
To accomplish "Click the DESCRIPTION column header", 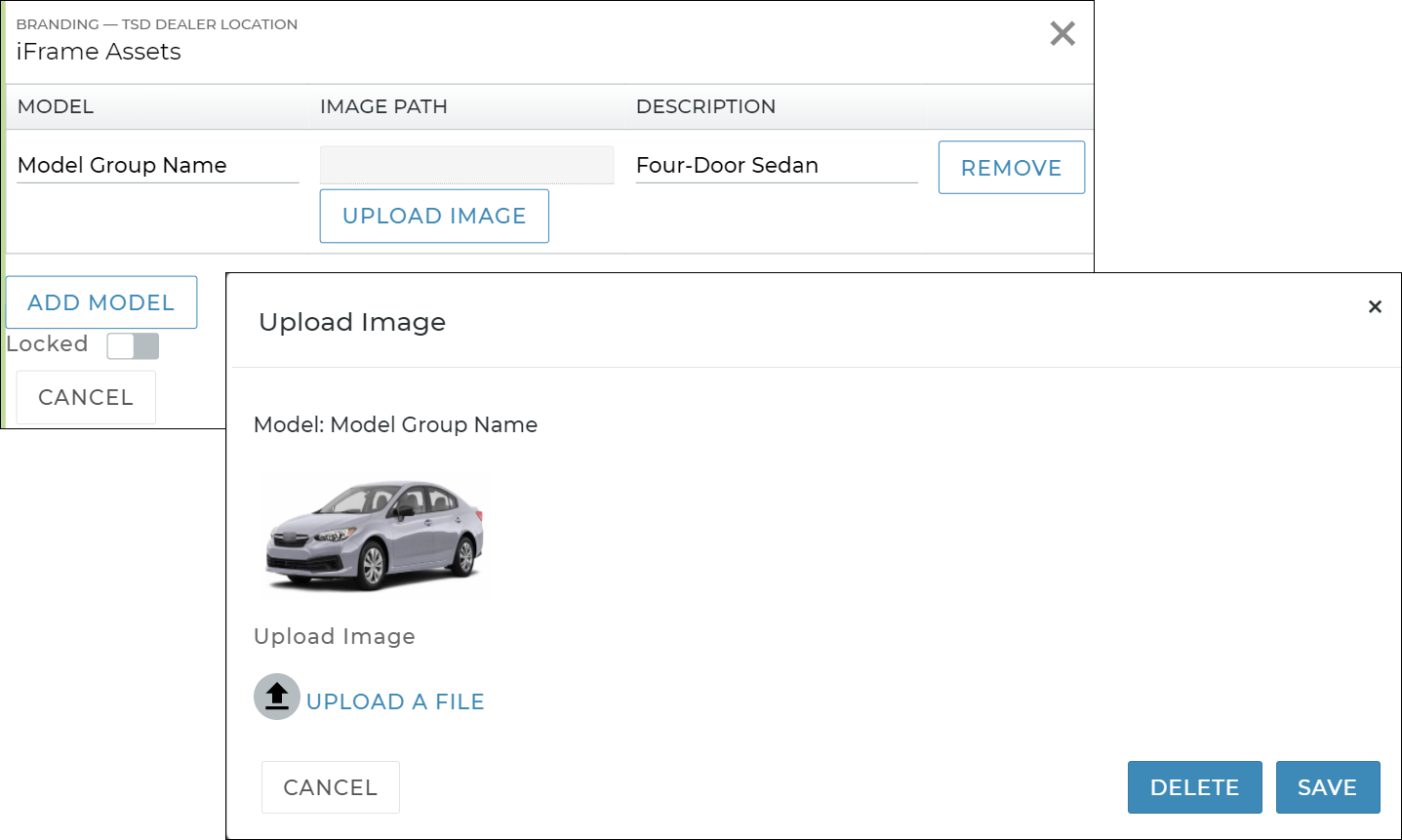I will point(705,106).
